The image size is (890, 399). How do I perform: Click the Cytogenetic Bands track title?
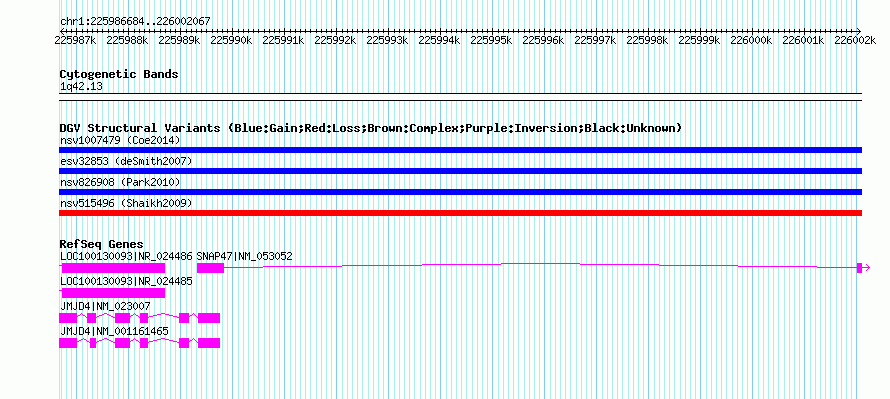tap(119, 74)
